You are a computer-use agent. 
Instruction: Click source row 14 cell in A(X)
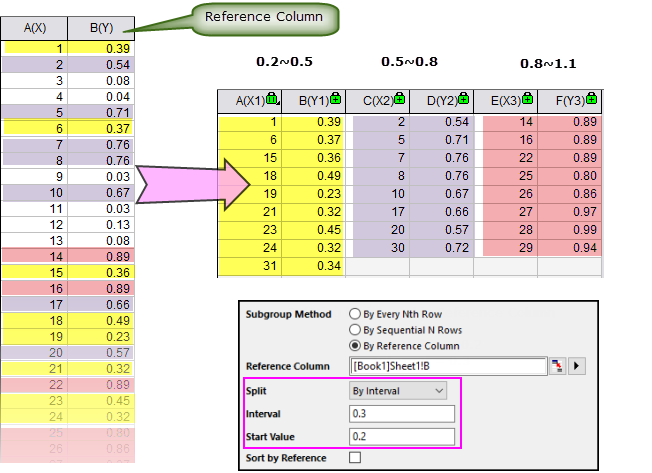coord(34,256)
